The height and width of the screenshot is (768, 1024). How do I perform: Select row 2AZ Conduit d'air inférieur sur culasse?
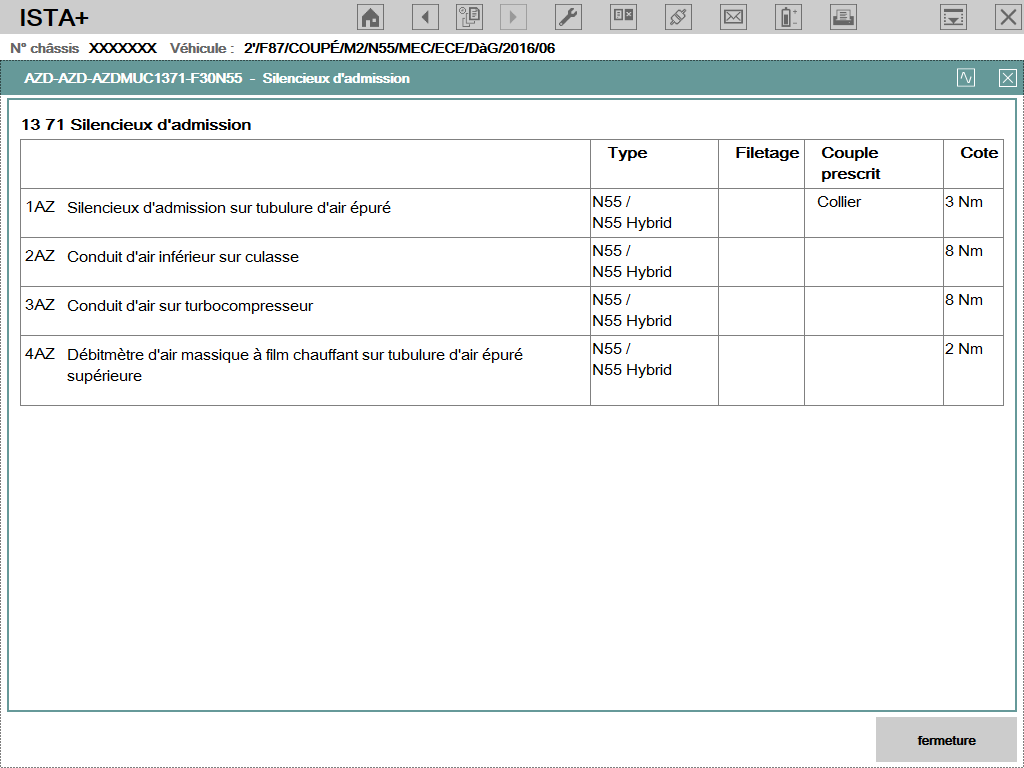click(512, 262)
